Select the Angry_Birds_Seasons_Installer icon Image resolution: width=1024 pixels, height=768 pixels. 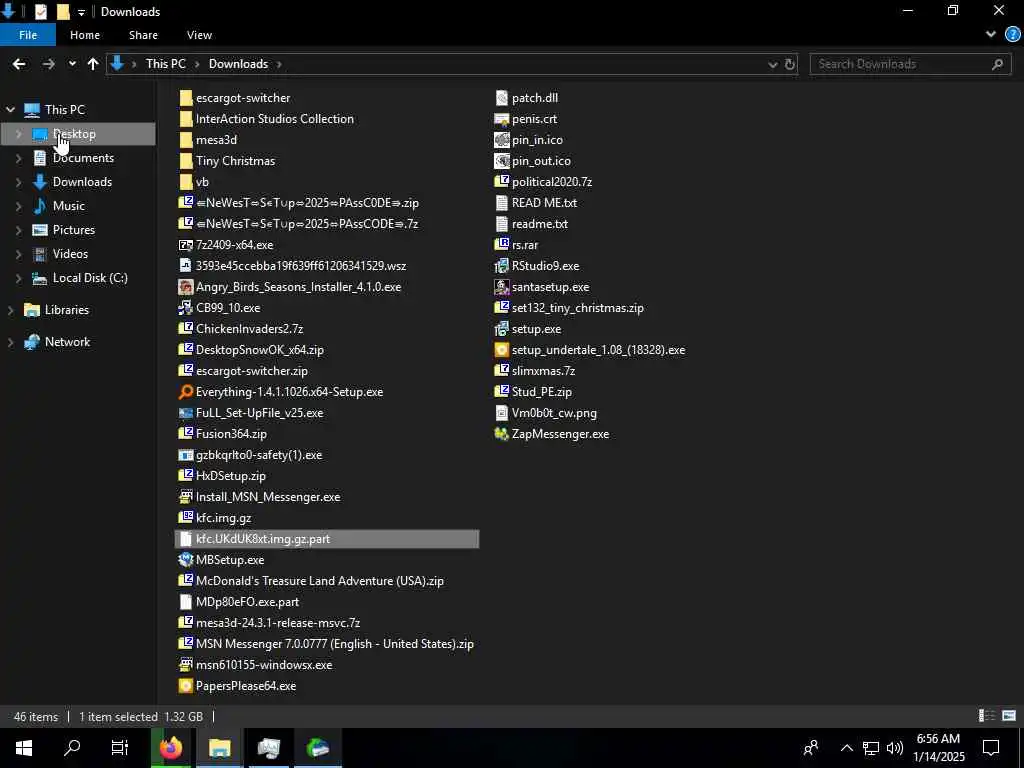pos(185,287)
